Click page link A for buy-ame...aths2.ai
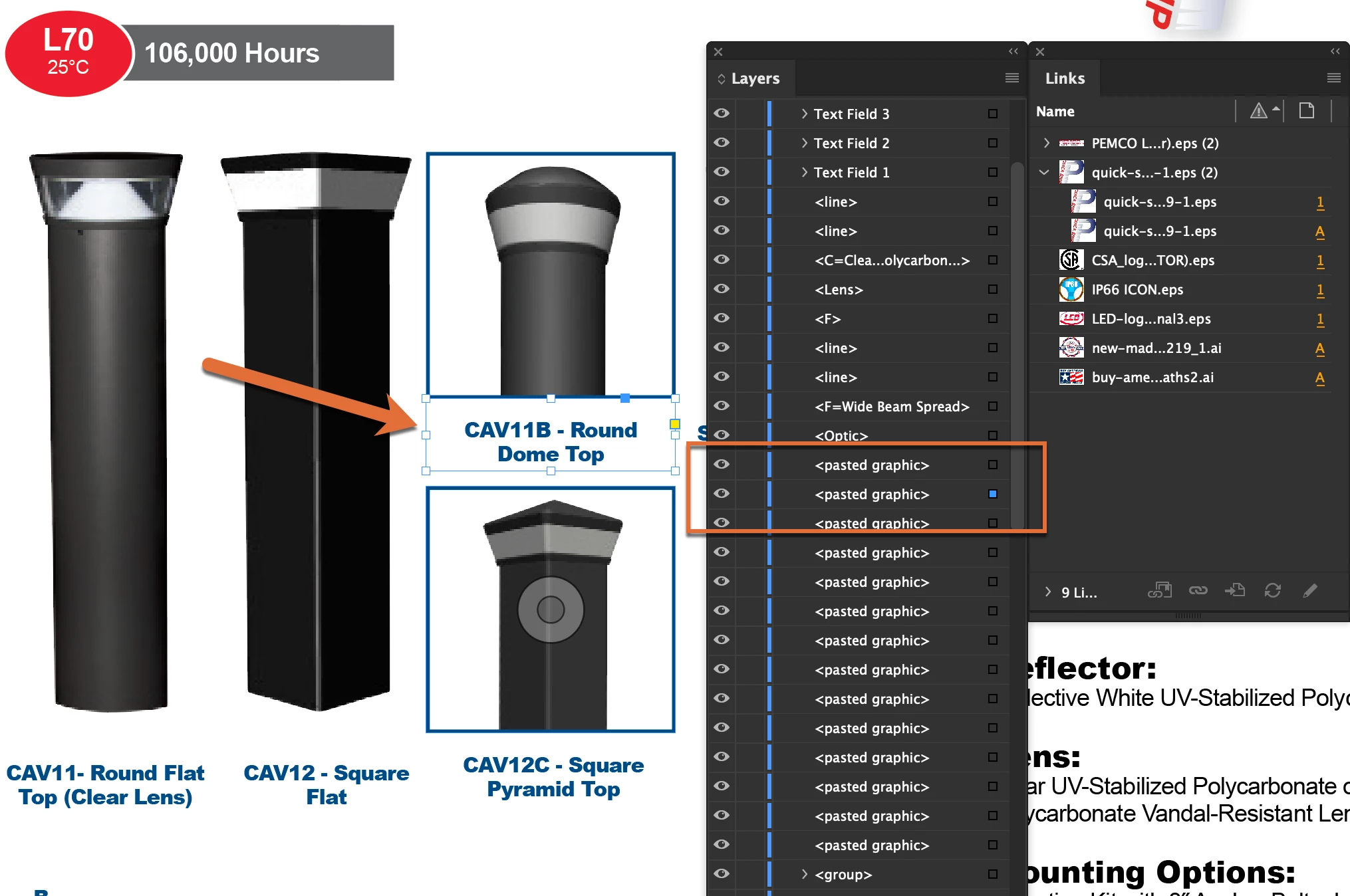Viewport: 1350px width, 896px height. pyautogui.click(x=1320, y=378)
